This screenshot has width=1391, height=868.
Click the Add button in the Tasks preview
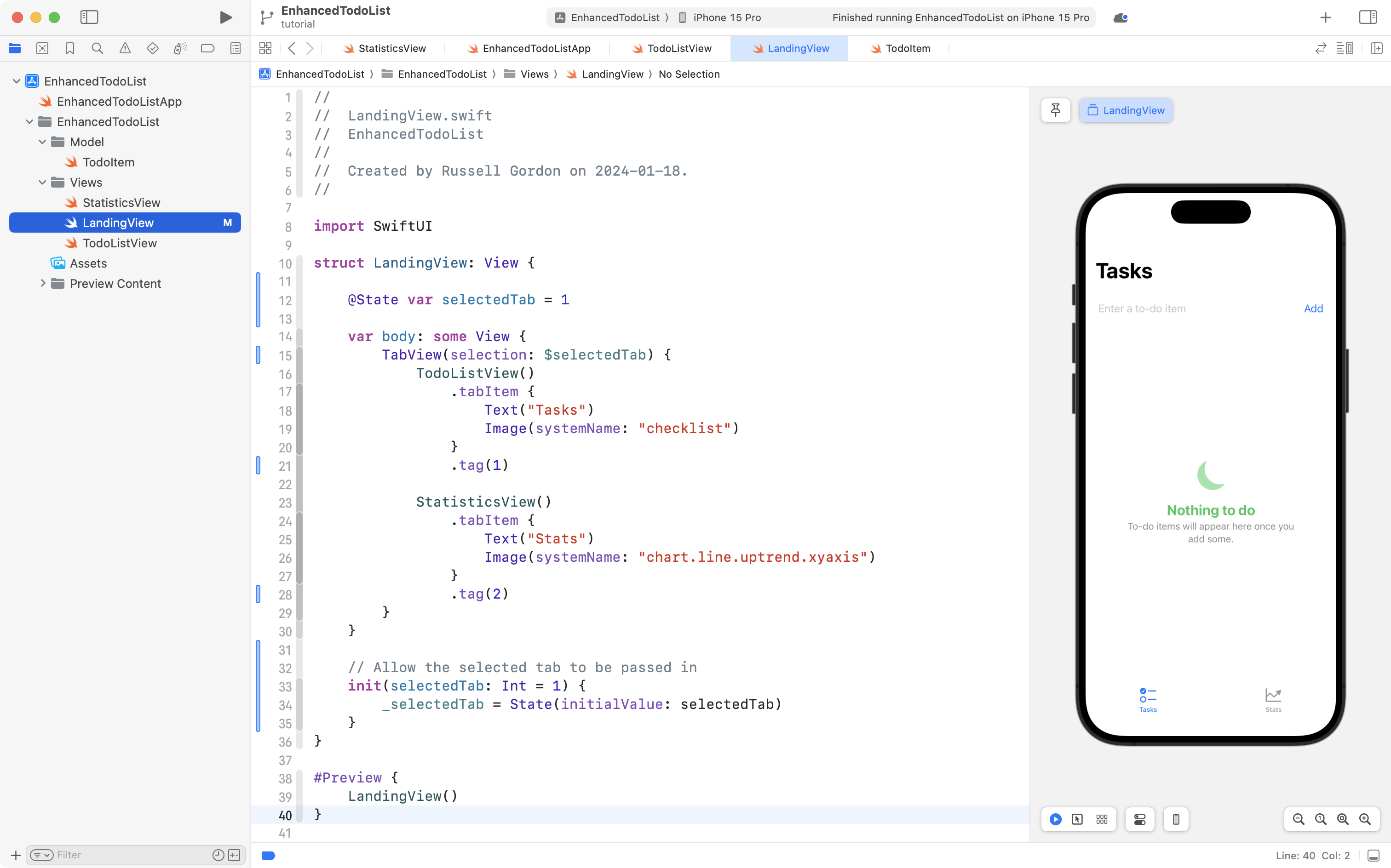[x=1313, y=308]
